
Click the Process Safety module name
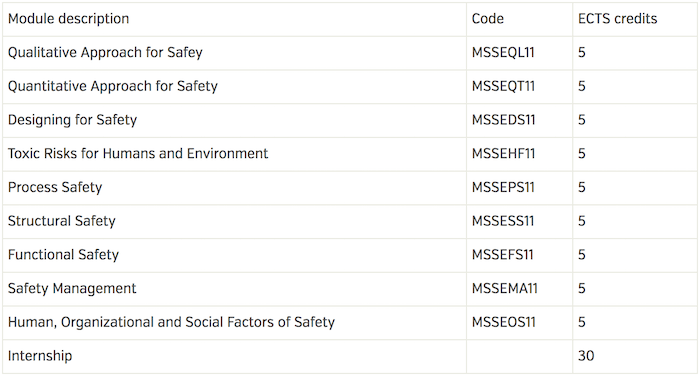click(x=55, y=188)
